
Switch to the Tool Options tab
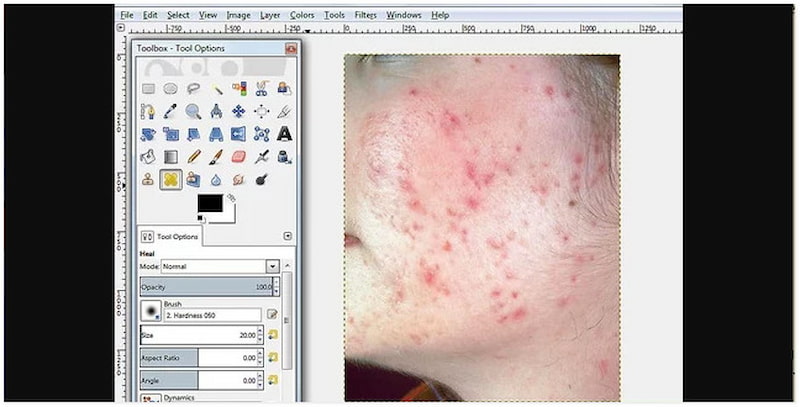pos(171,237)
